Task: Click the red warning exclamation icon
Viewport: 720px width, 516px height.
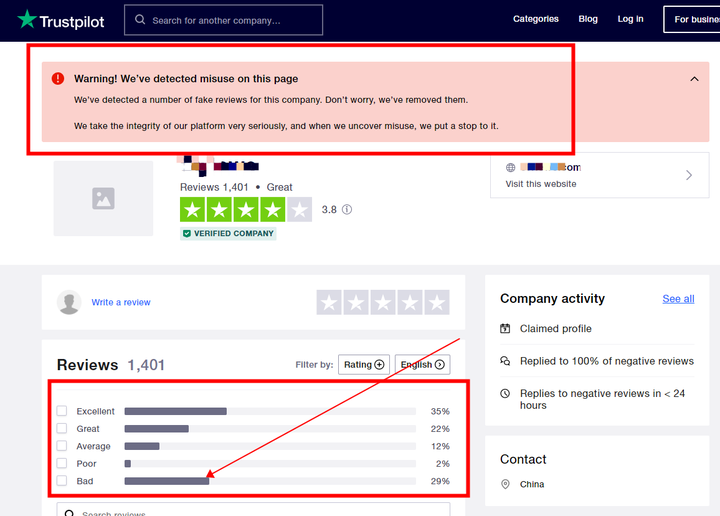Action: (x=58, y=79)
